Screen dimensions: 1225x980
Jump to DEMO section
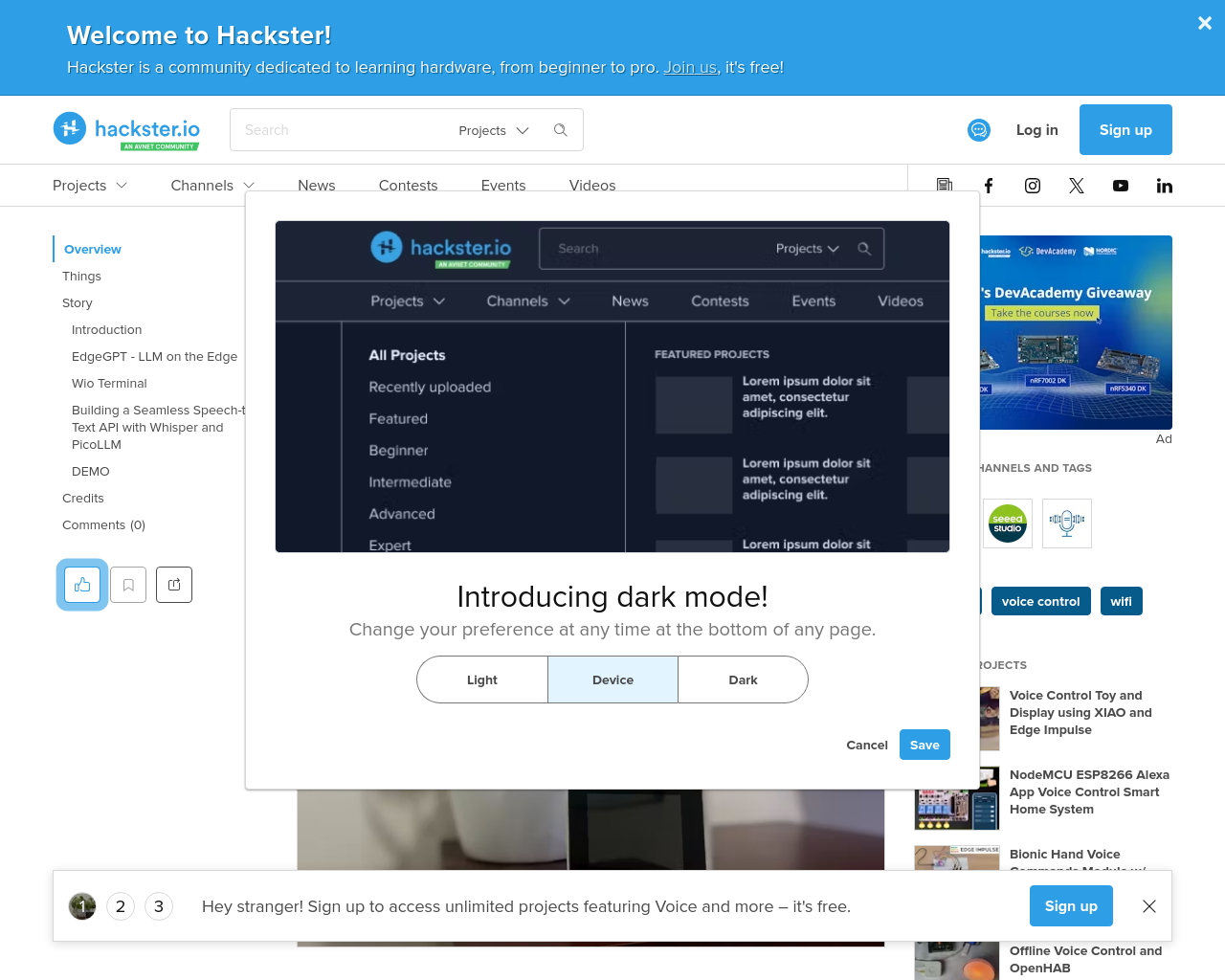click(x=91, y=471)
